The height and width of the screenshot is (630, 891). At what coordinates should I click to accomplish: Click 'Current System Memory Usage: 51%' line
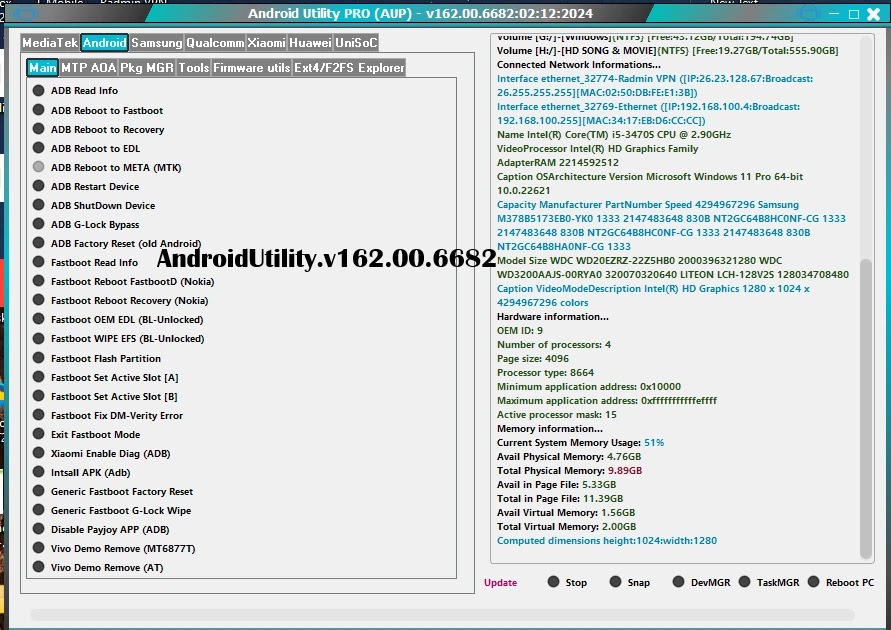(x=580, y=443)
